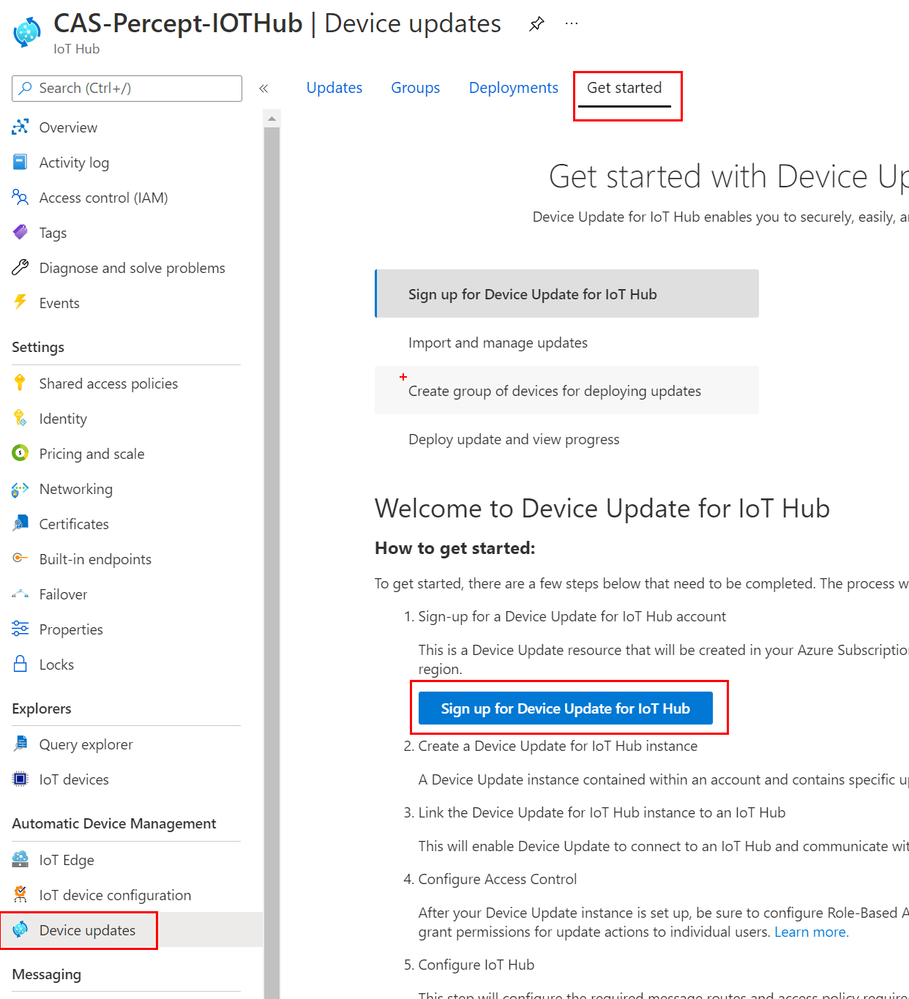
Task: Click the Device updates globe icon
Action: (x=20, y=930)
